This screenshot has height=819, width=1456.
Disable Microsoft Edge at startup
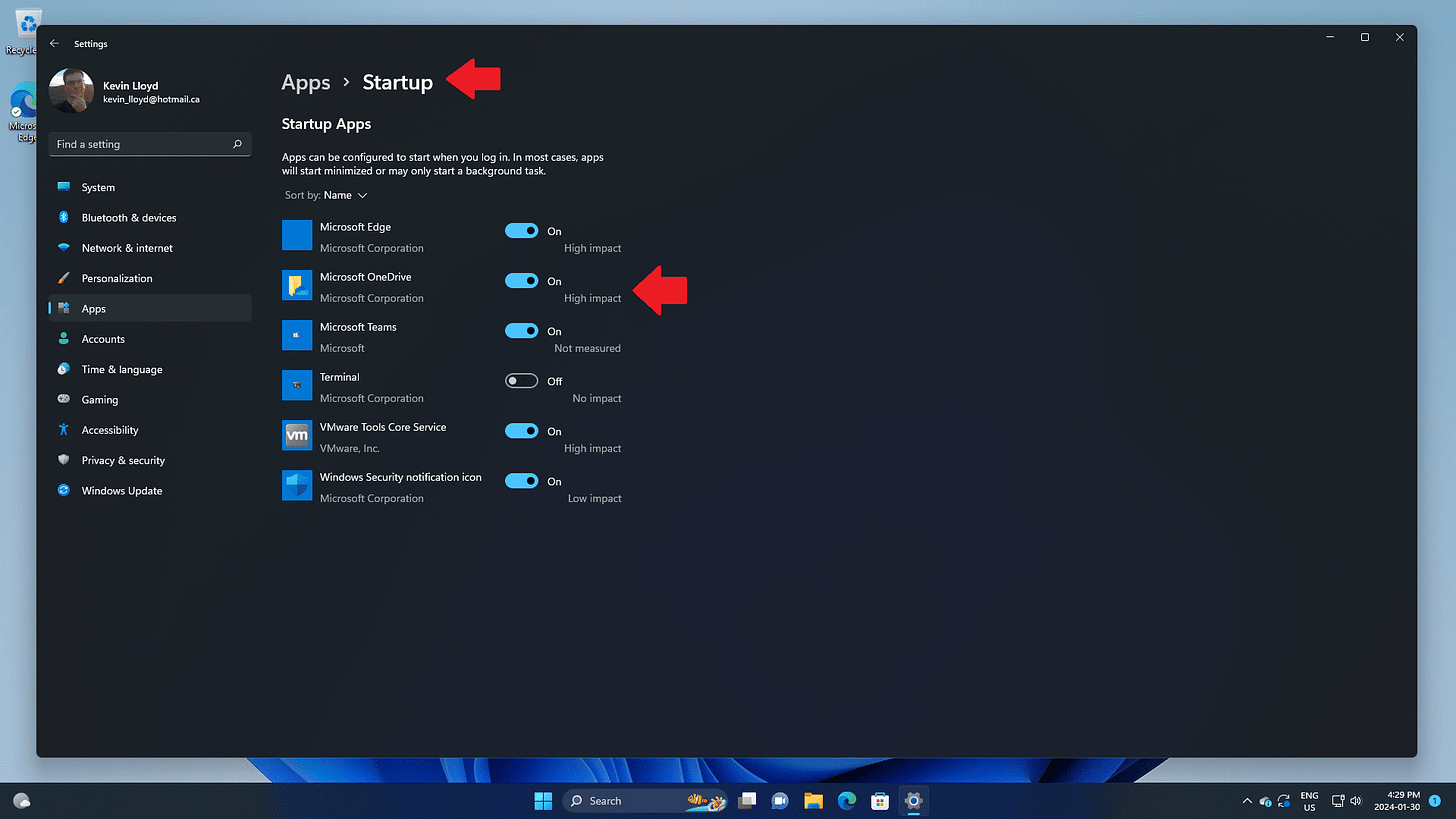click(521, 230)
